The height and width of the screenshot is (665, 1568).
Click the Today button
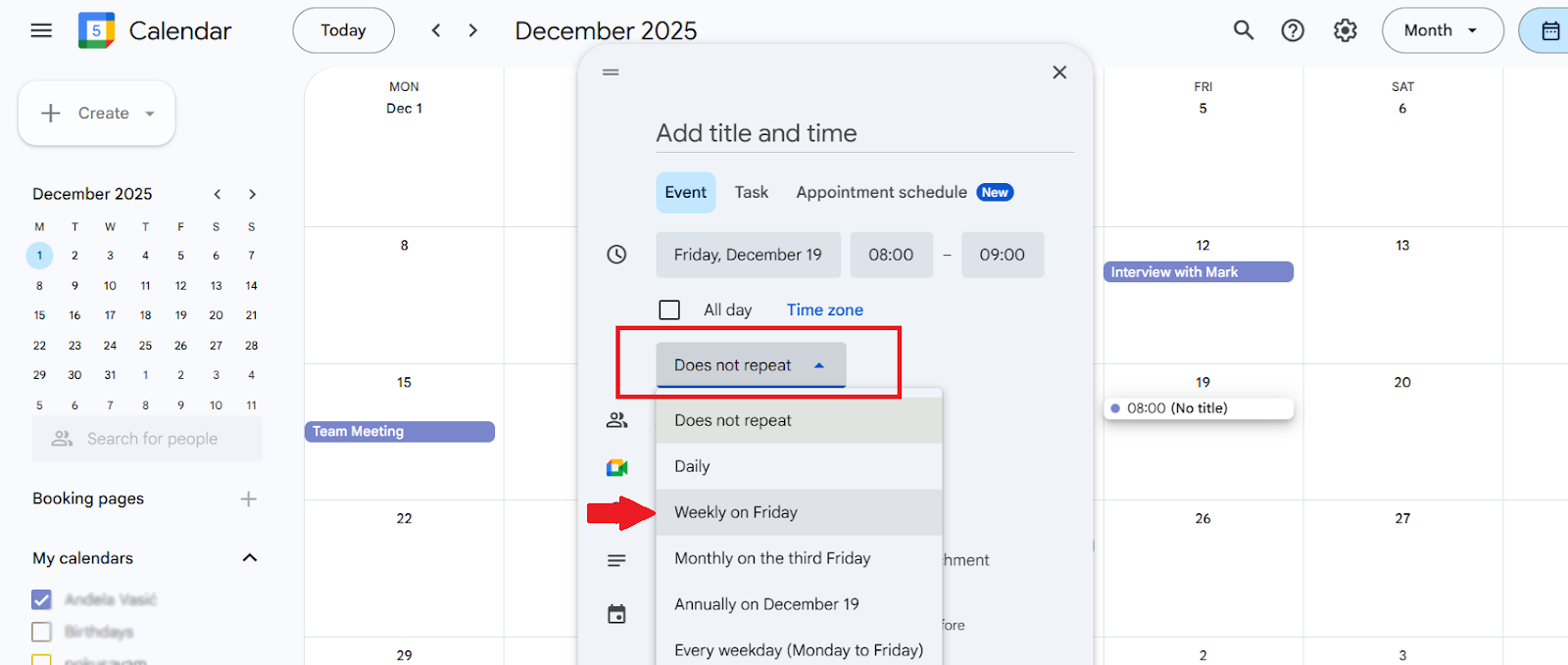(343, 30)
